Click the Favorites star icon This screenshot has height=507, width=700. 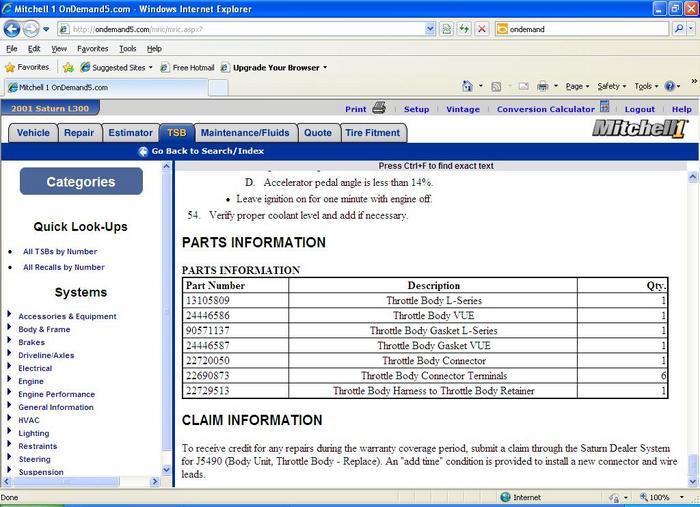click(11, 68)
